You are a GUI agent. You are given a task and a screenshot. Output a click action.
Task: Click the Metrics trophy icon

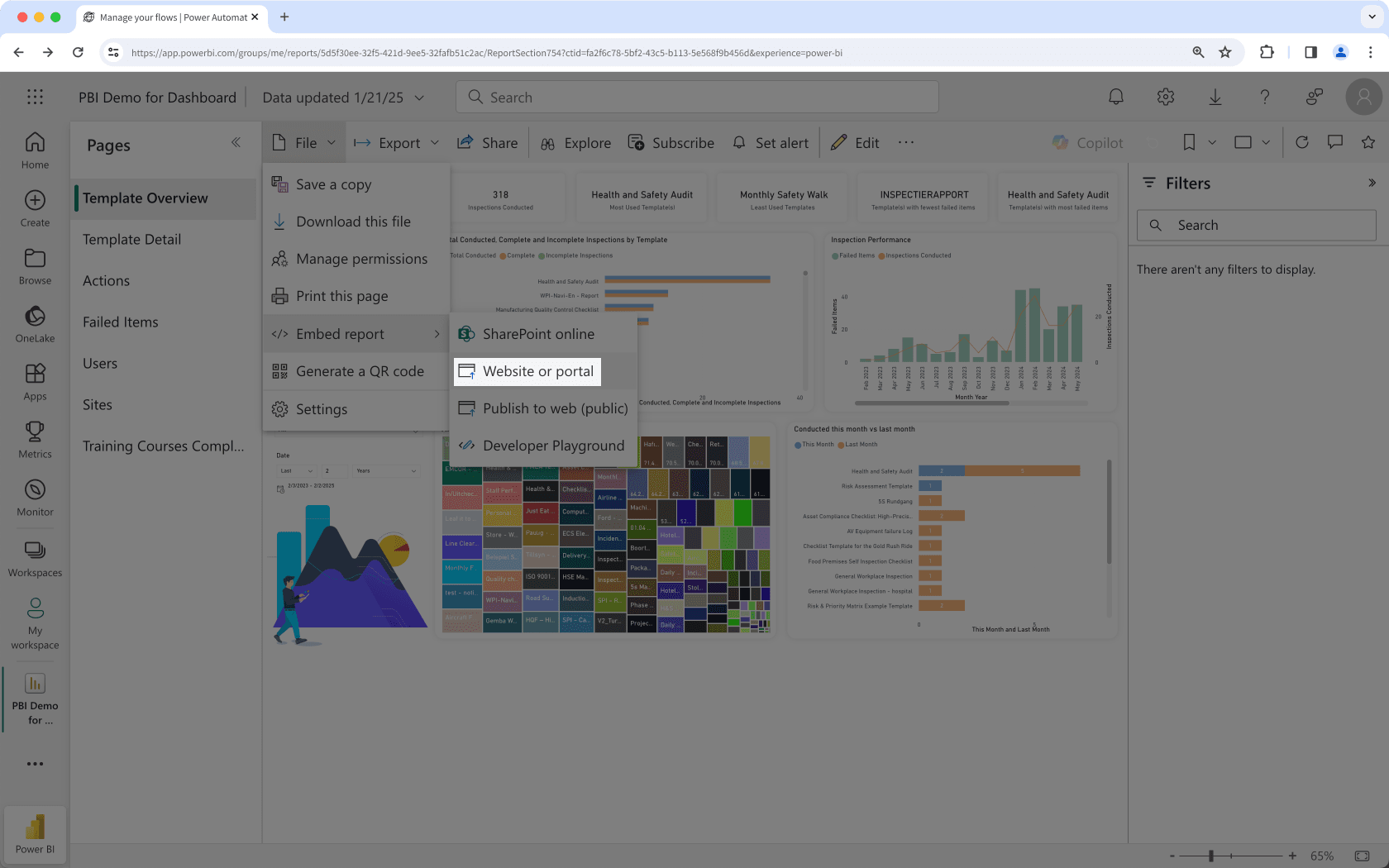click(35, 440)
